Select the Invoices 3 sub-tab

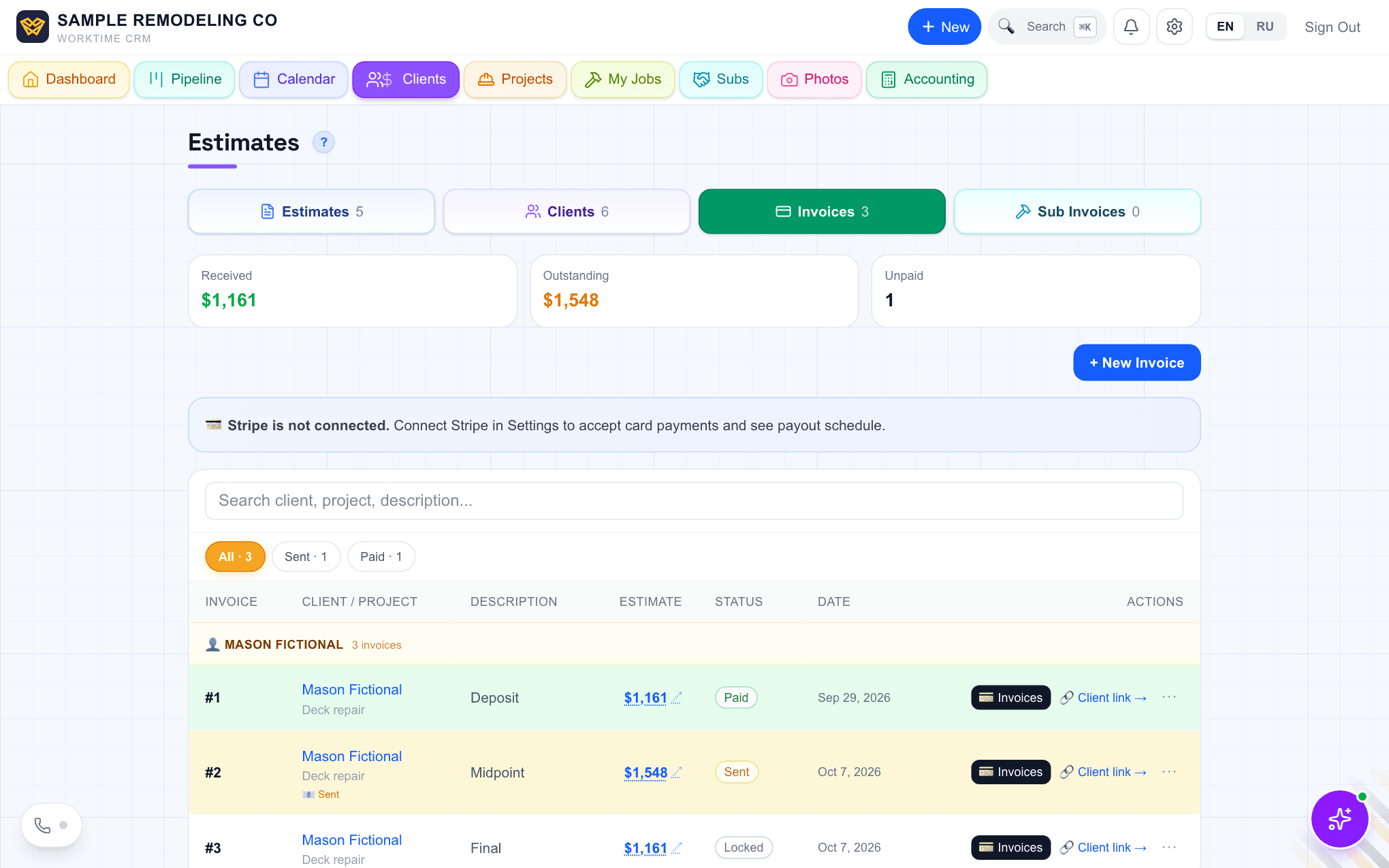(822, 212)
